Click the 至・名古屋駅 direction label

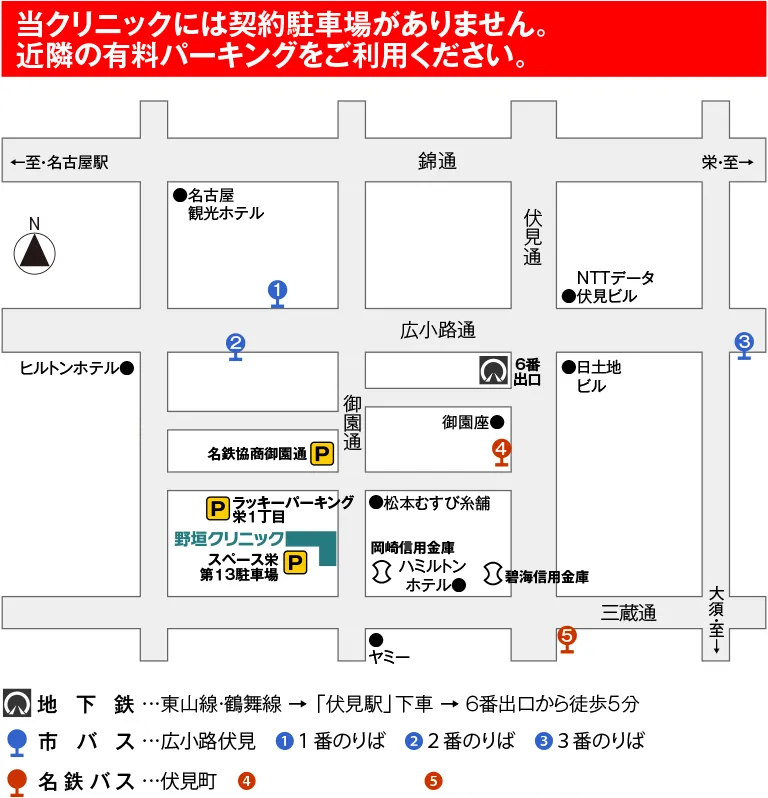point(58,162)
